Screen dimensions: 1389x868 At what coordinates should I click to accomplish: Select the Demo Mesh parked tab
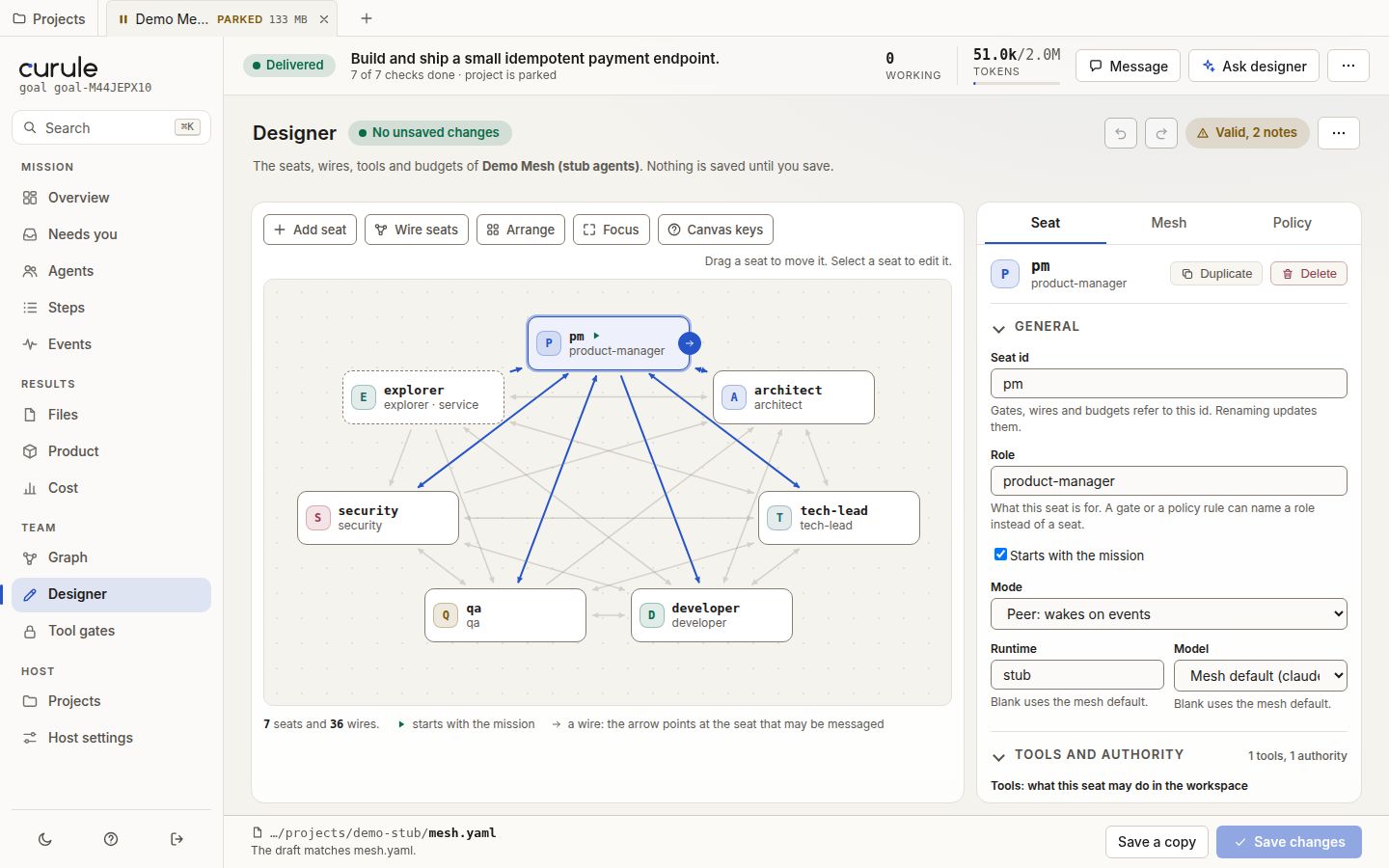[x=212, y=19]
